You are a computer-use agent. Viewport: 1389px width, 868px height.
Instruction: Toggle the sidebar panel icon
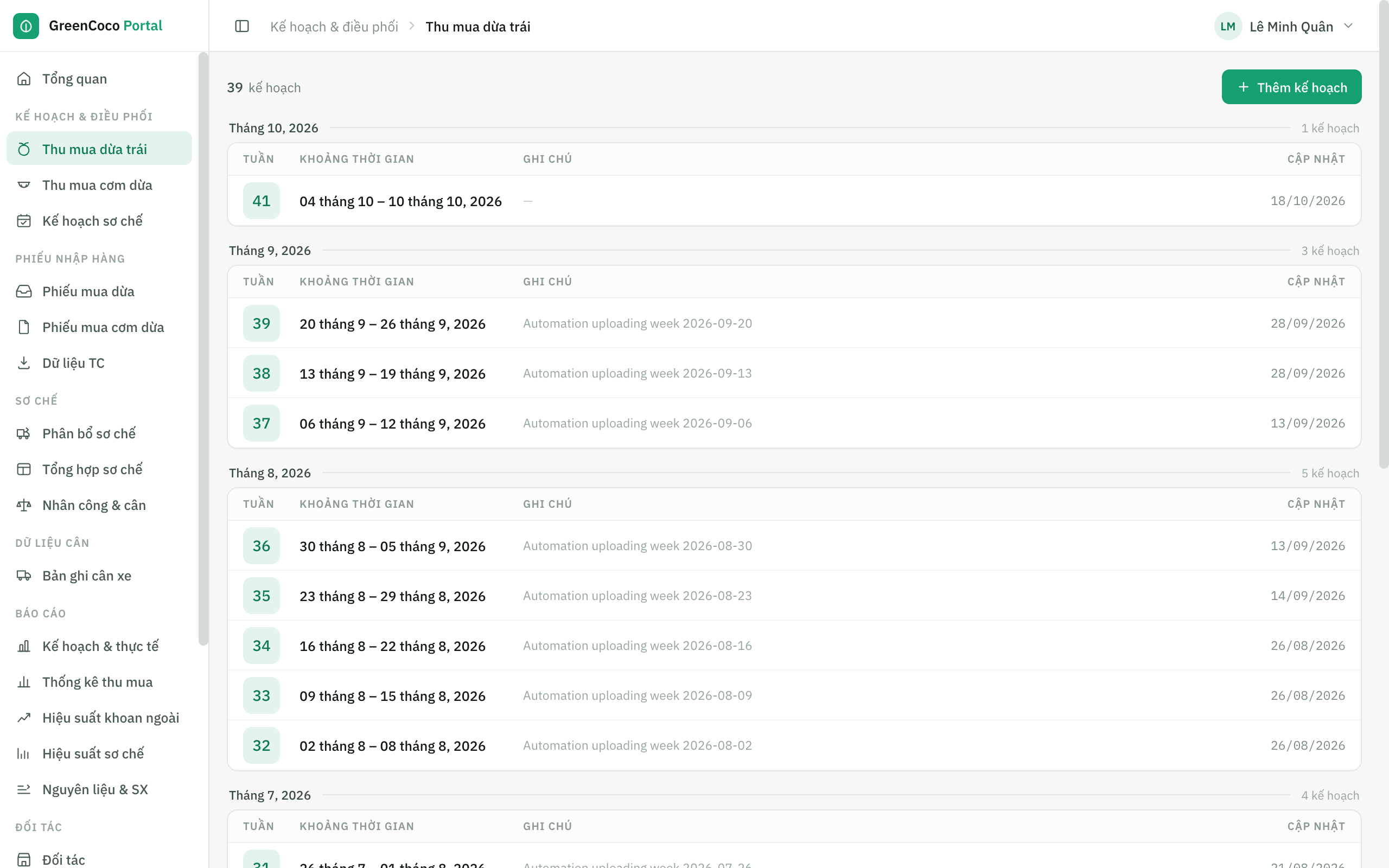[242, 27]
